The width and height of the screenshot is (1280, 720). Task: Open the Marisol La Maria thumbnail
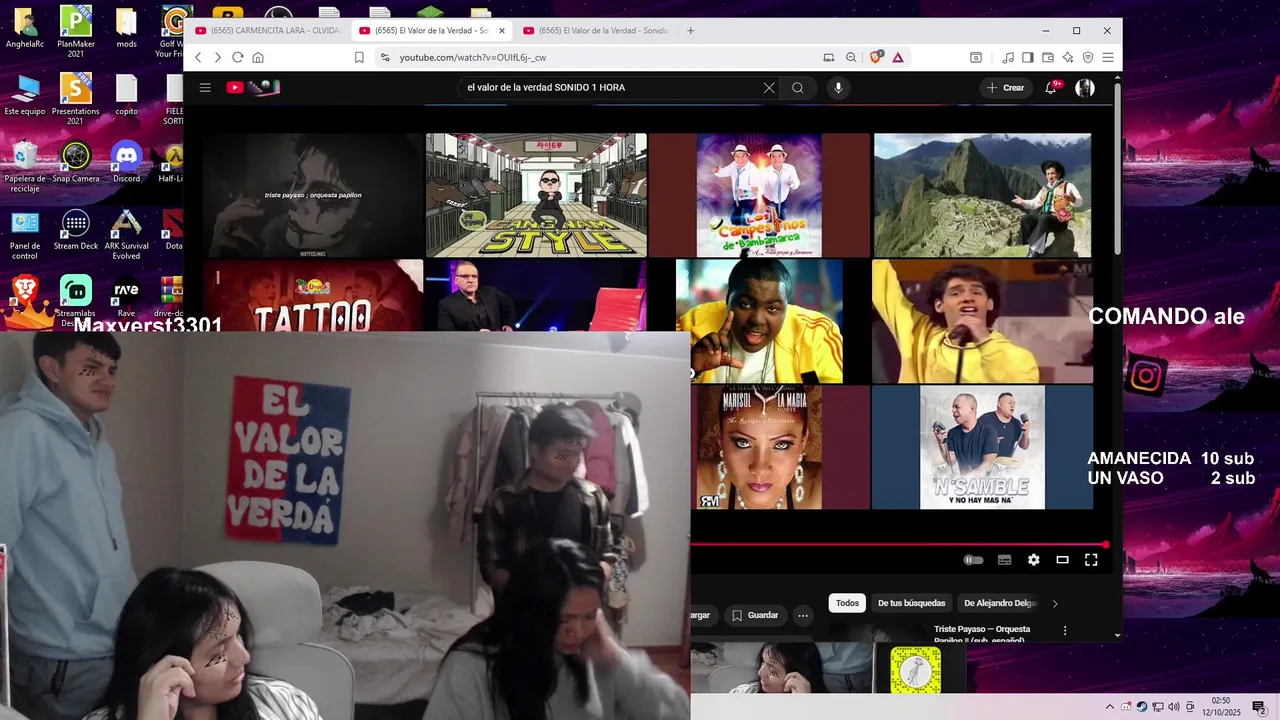tap(780, 447)
